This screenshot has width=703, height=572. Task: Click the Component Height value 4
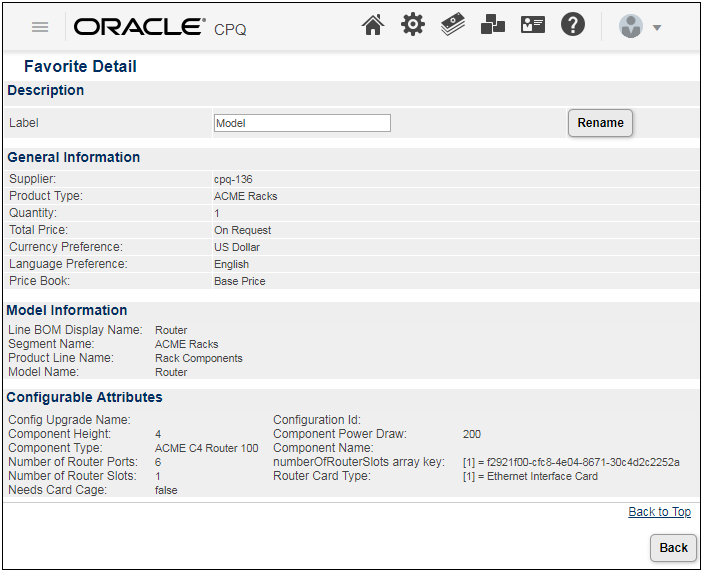click(x=158, y=434)
